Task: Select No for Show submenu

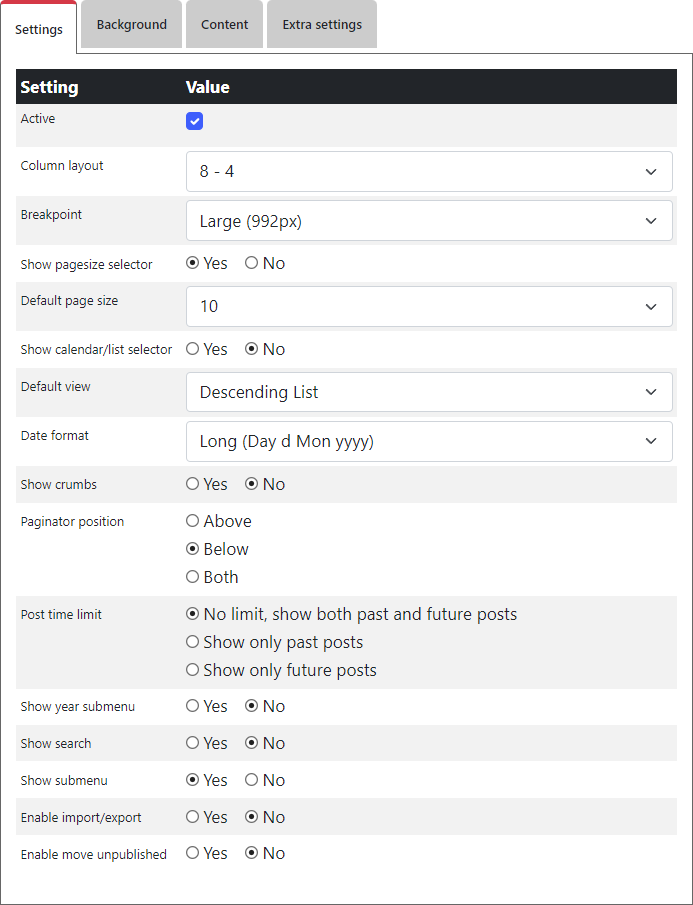Action: 251,780
